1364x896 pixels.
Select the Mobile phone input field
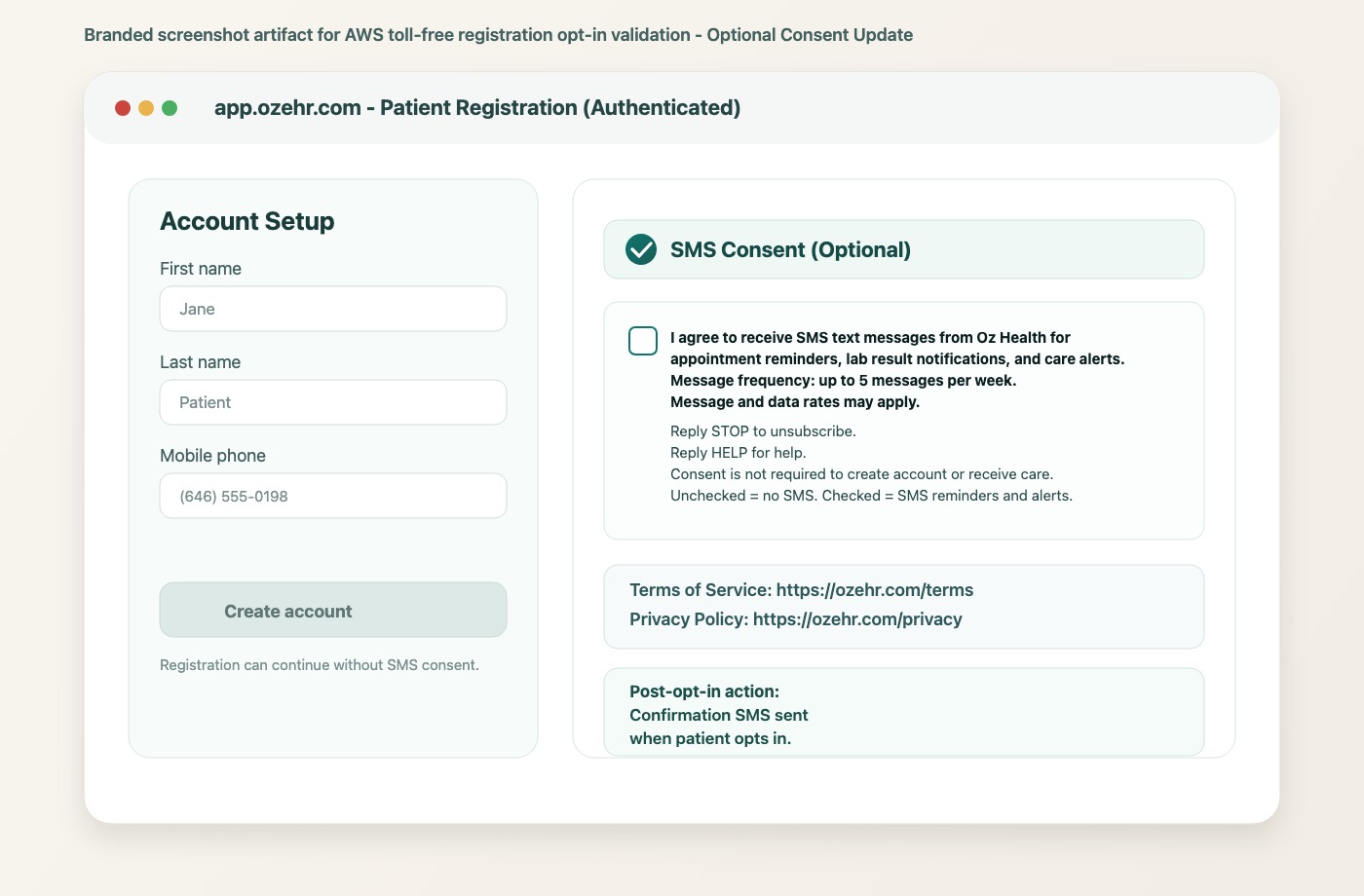click(333, 496)
